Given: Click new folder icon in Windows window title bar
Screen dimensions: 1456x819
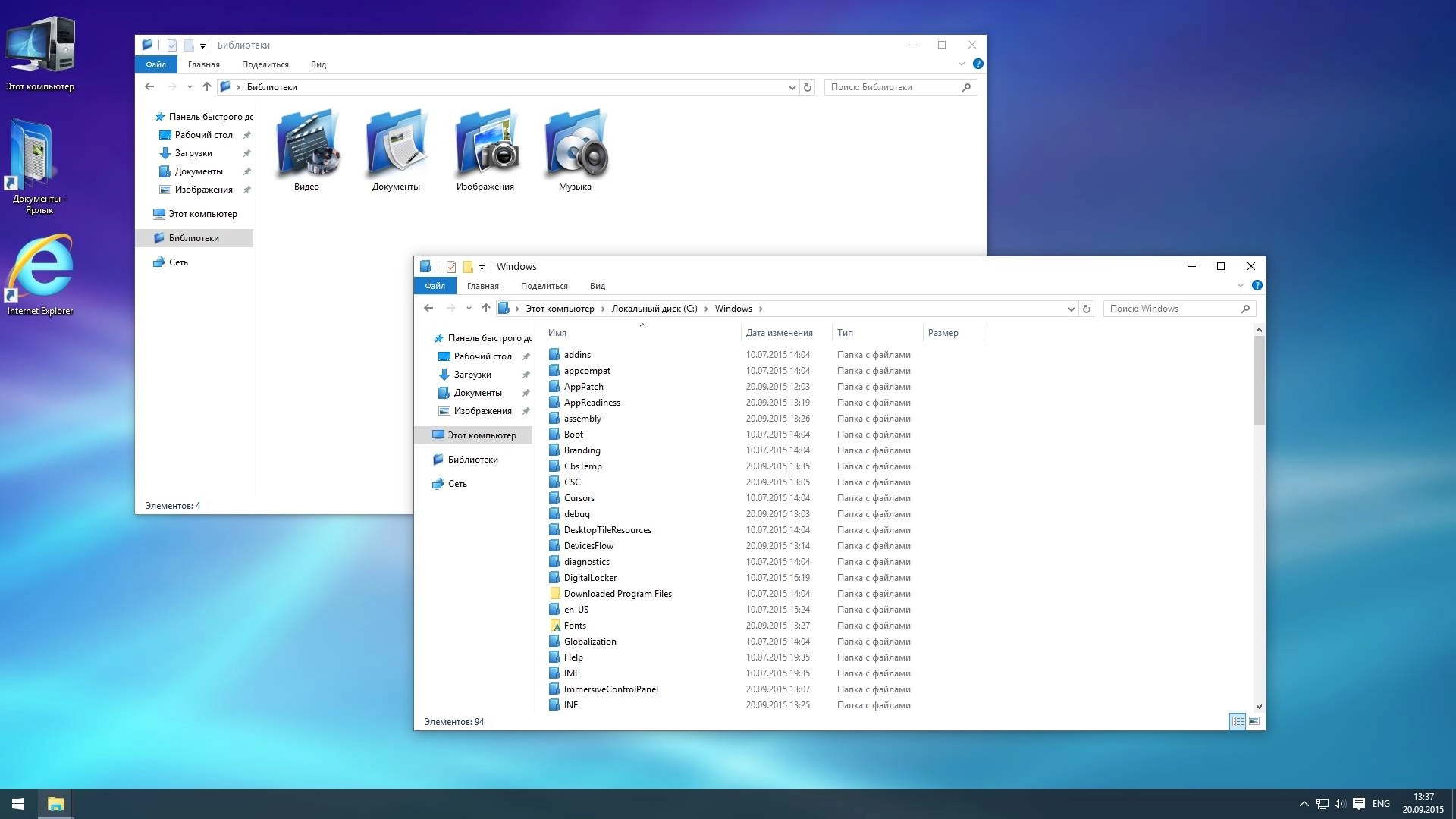Looking at the screenshot, I should (468, 267).
